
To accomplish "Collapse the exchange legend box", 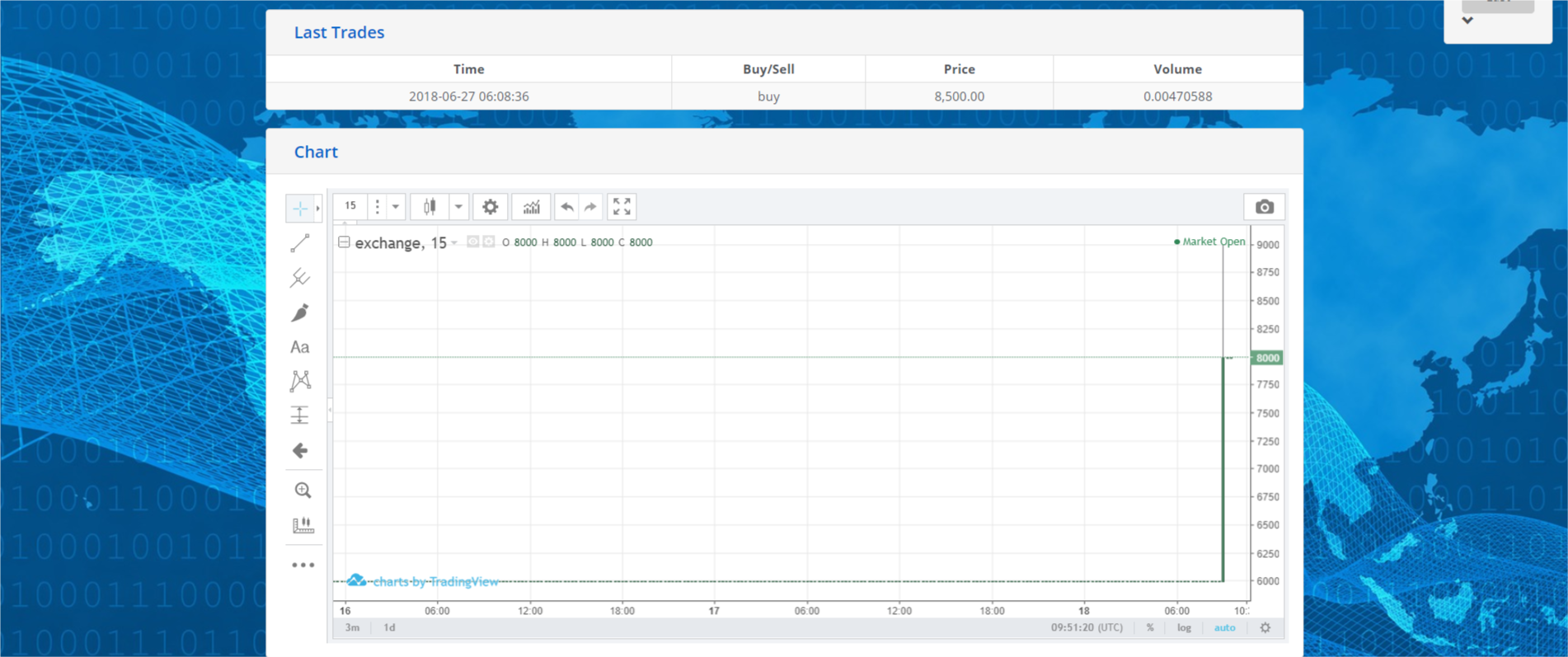I will tap(344, 242).
